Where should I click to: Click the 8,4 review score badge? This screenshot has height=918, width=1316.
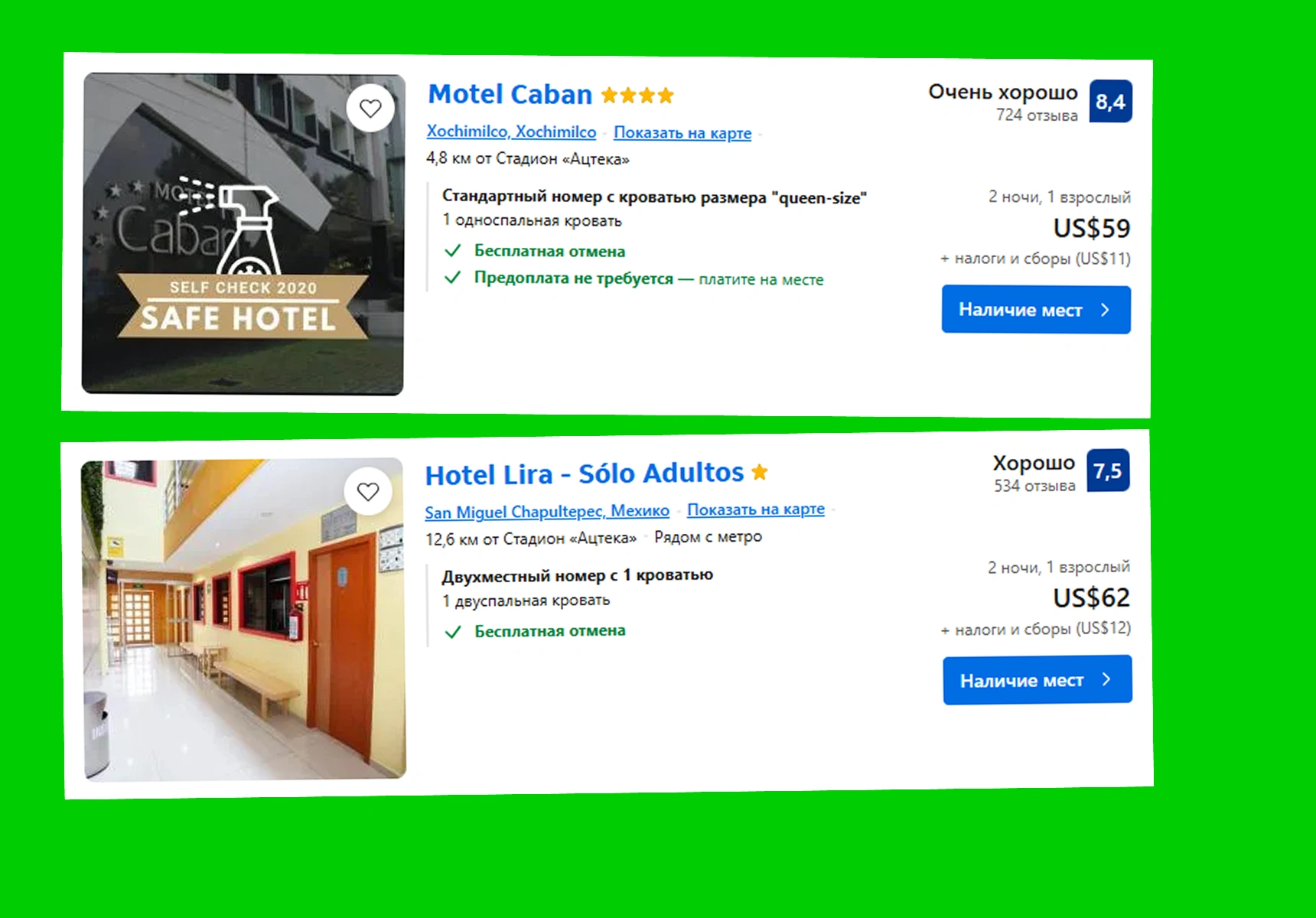point(1110,102)
